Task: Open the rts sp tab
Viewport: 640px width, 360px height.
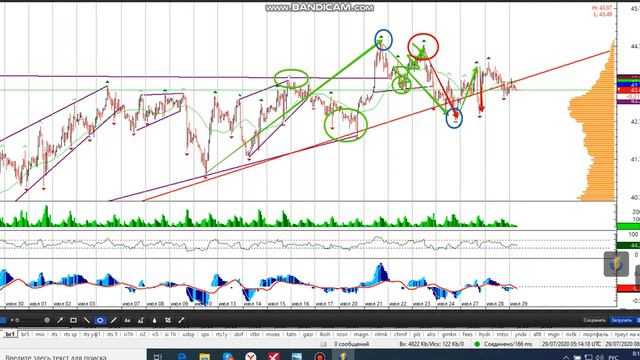Action: (70, 334)
